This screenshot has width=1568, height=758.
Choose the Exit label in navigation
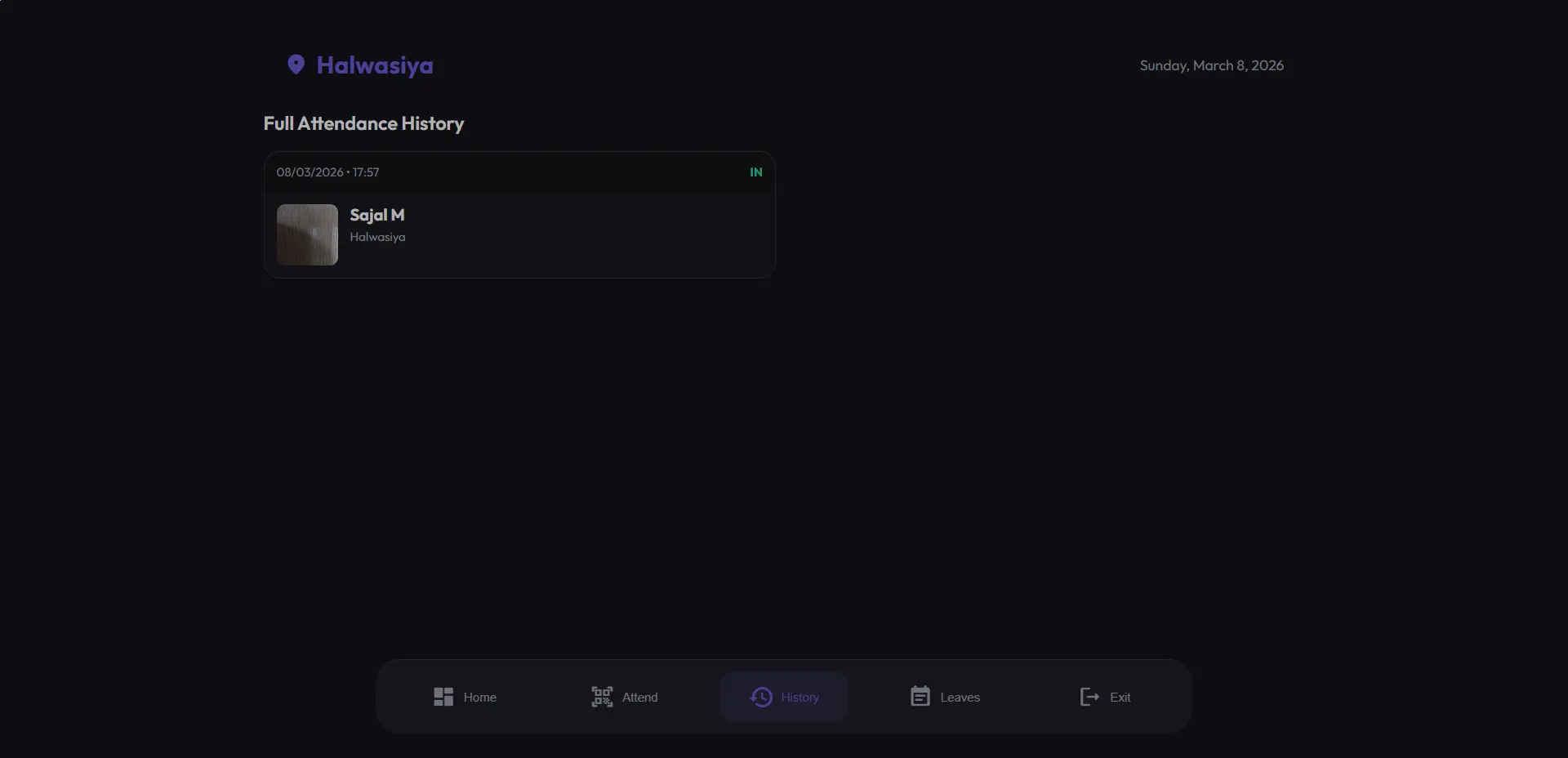pos(1120,698)
